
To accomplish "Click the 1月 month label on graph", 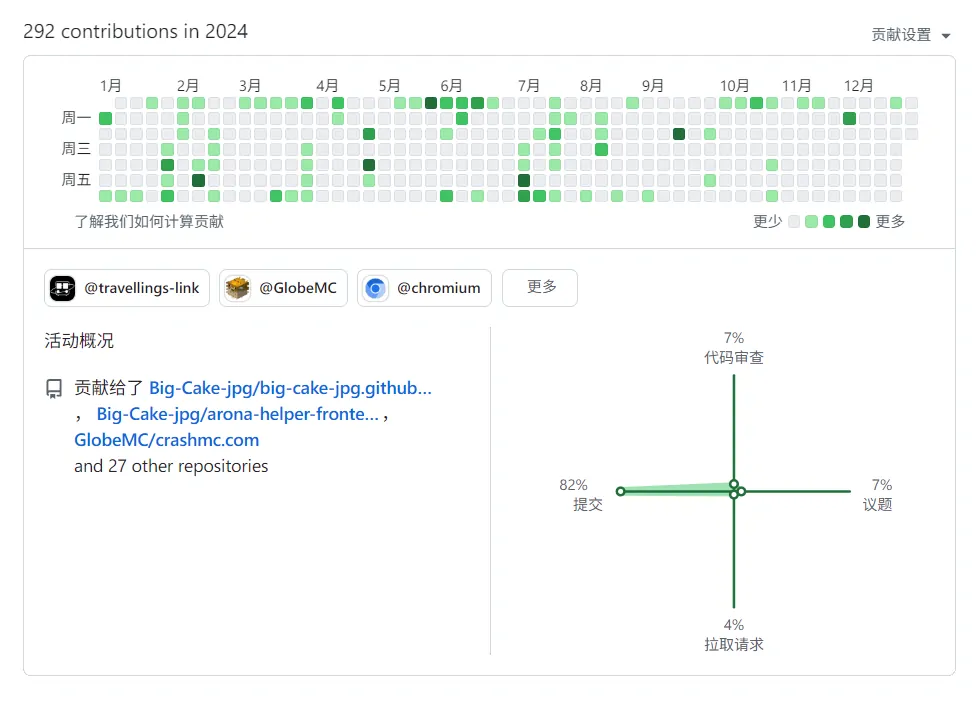I will (110, 85).
